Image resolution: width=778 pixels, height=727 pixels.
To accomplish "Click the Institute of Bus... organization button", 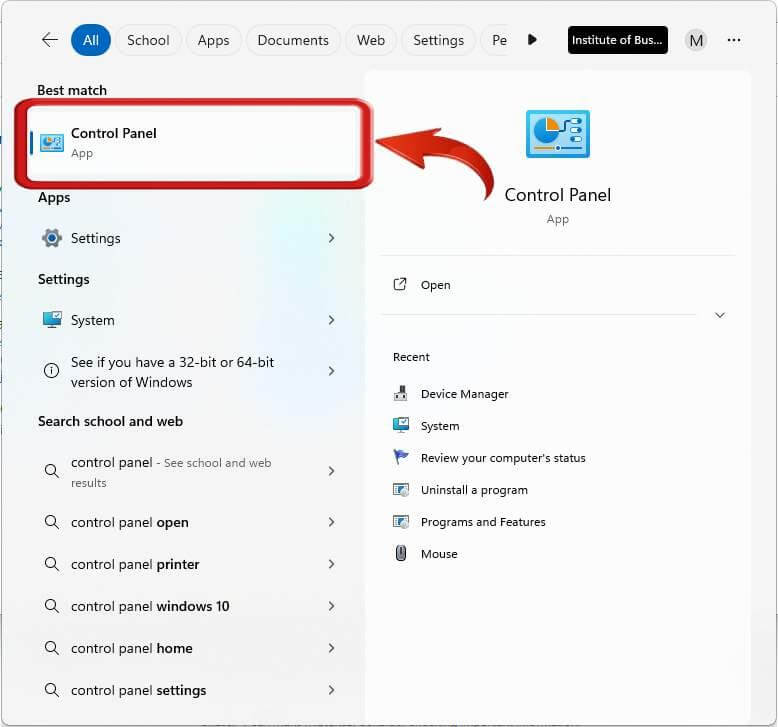I will [617, 40].
